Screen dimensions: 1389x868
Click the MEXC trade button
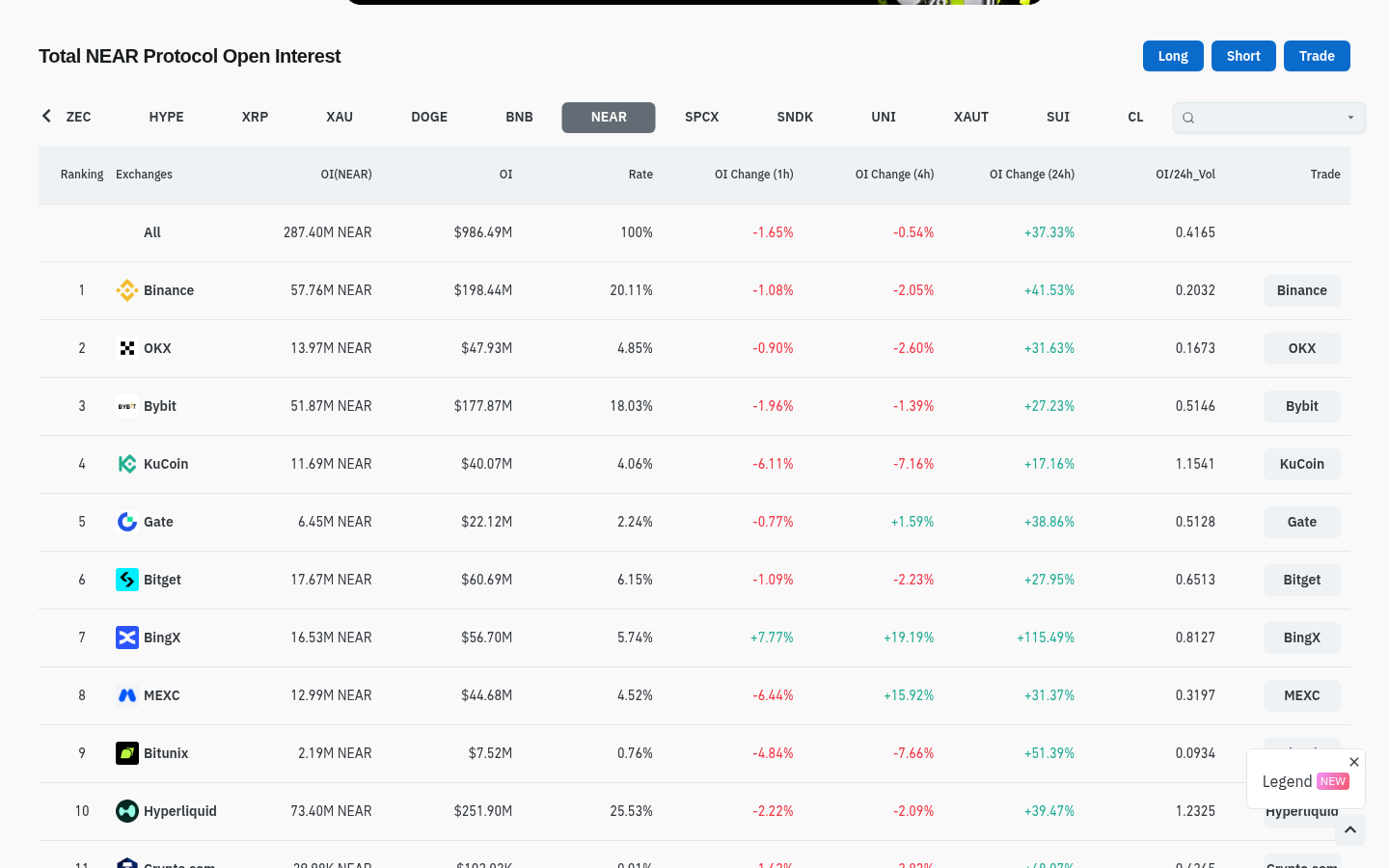tap(1302, 695)
